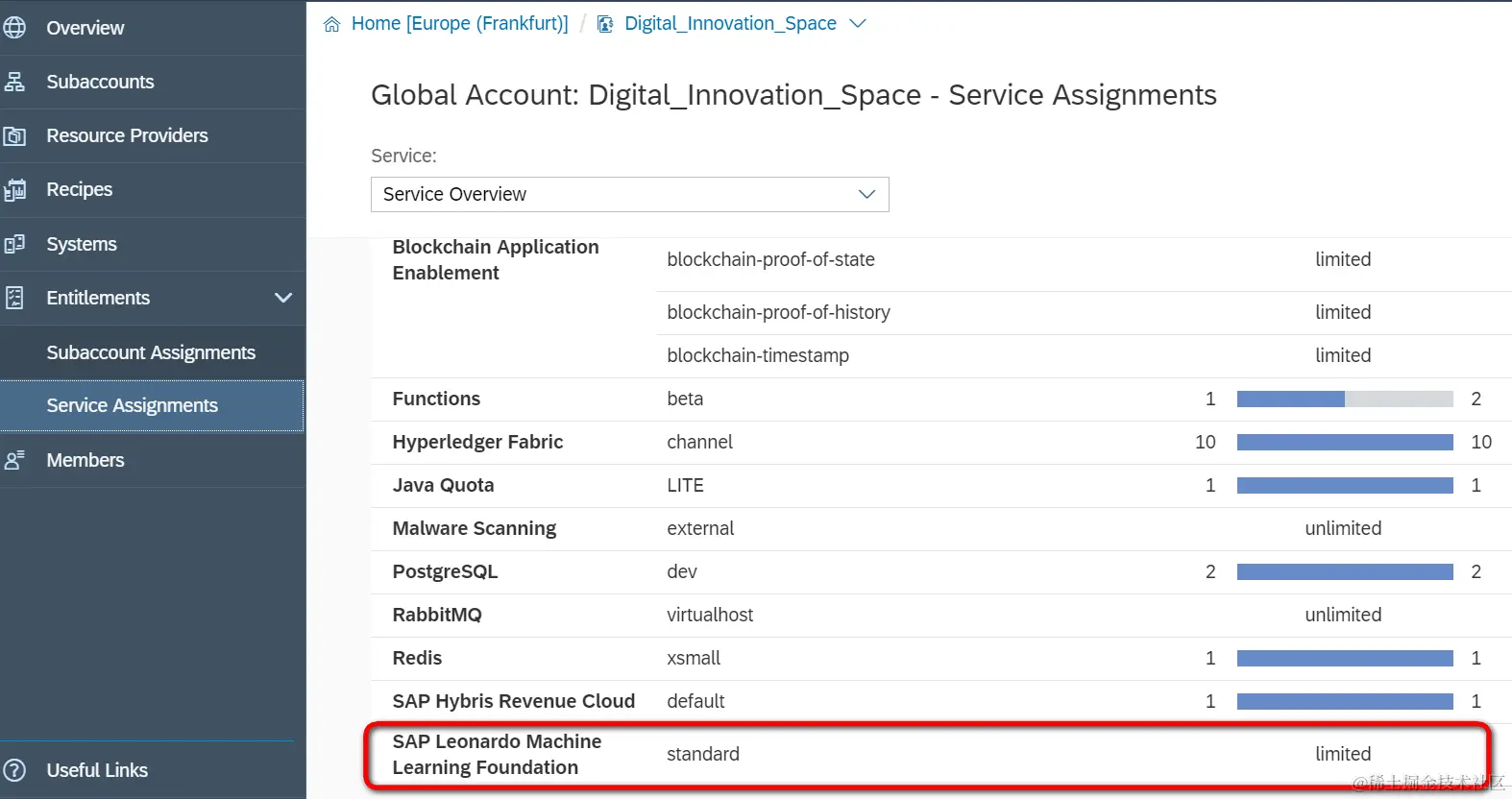Click the Members person icon
The width and height of the screenshot is (1512, 799).
tap(14, 460)
